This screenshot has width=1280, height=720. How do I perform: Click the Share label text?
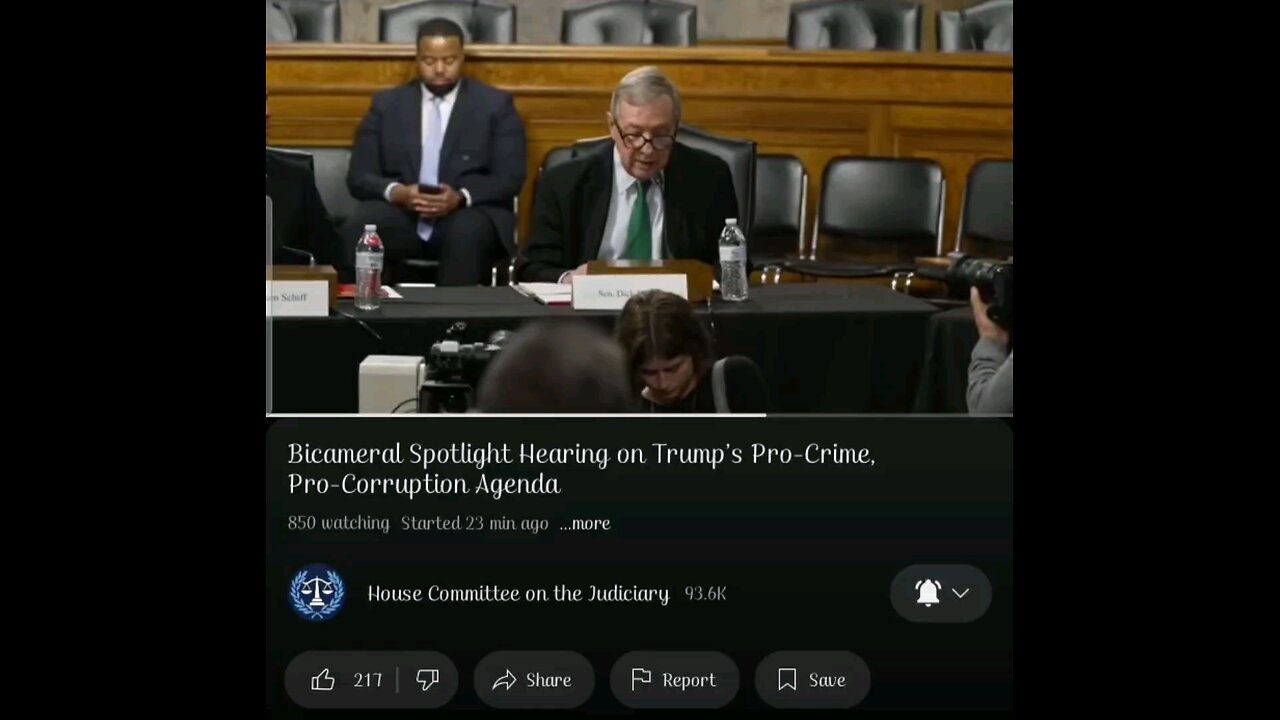(548, 680)
